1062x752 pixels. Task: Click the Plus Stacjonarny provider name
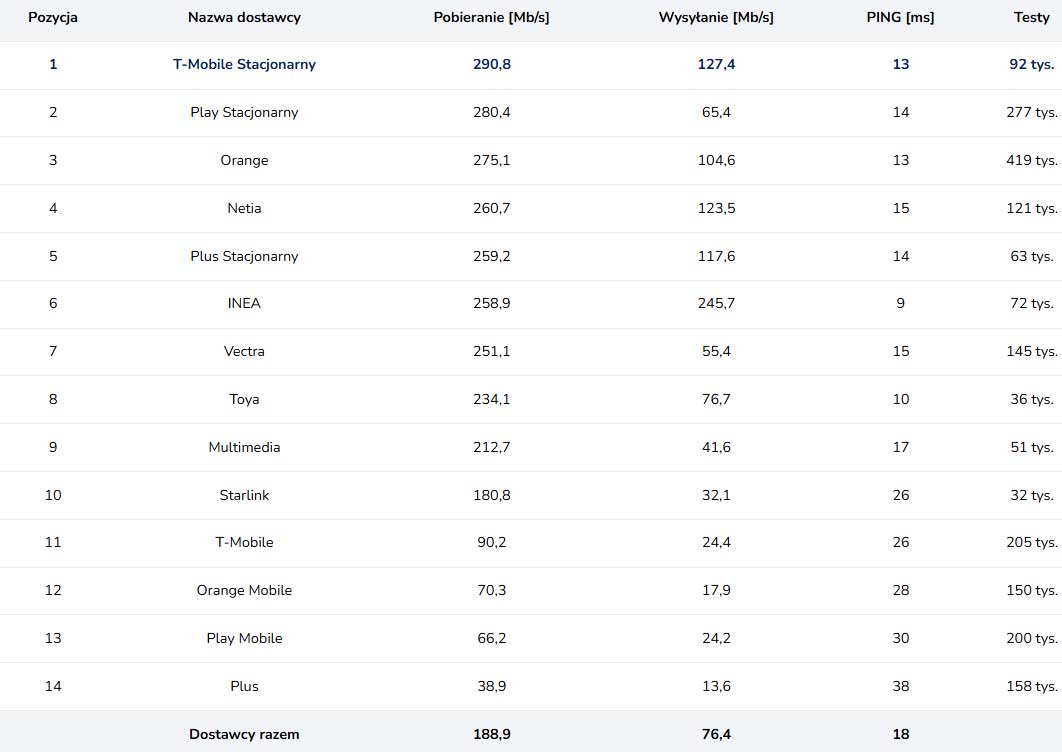244,256
